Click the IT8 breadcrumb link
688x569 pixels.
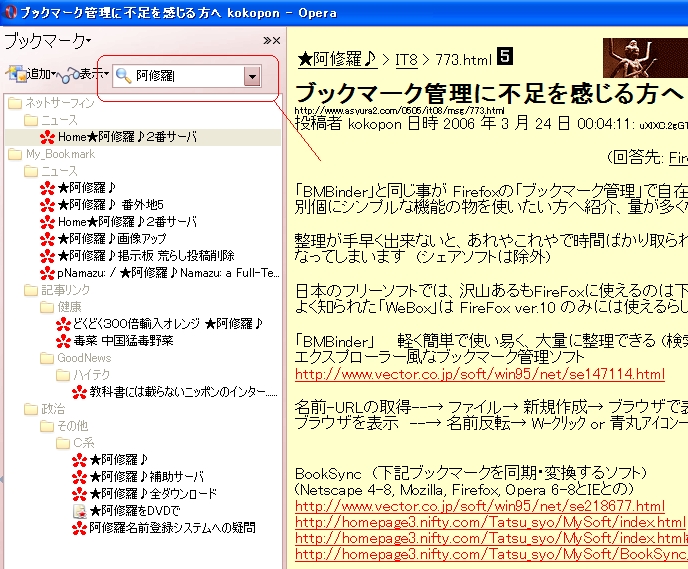(406, 59)
